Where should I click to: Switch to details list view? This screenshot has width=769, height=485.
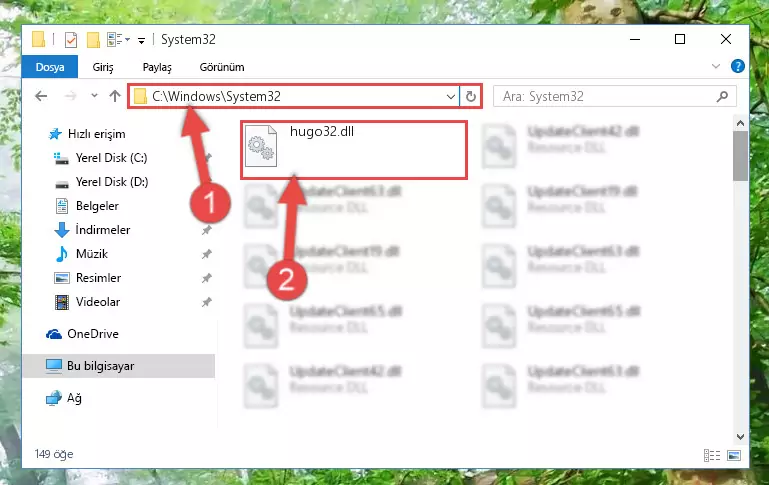click(x=712, y=456)
